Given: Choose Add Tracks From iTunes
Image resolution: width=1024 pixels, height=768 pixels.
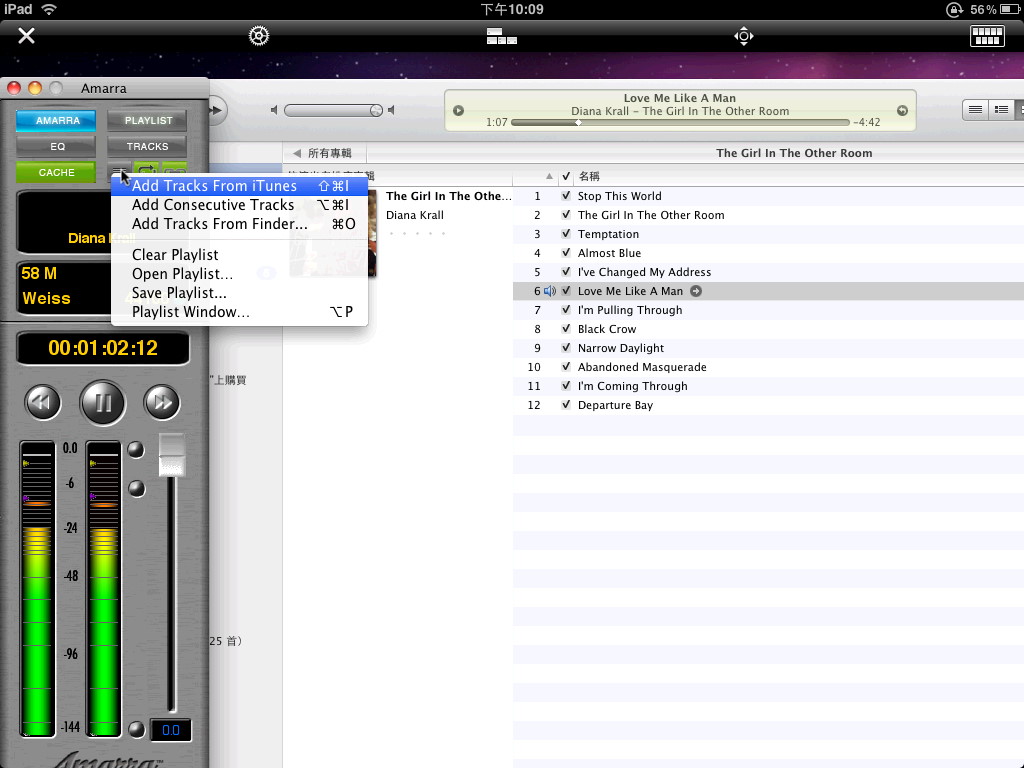Looking at the screenshot, I should (239, 186).
